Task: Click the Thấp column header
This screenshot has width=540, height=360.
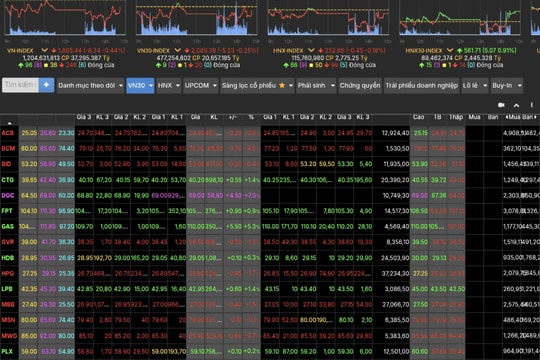Action: tap(456, 117)
